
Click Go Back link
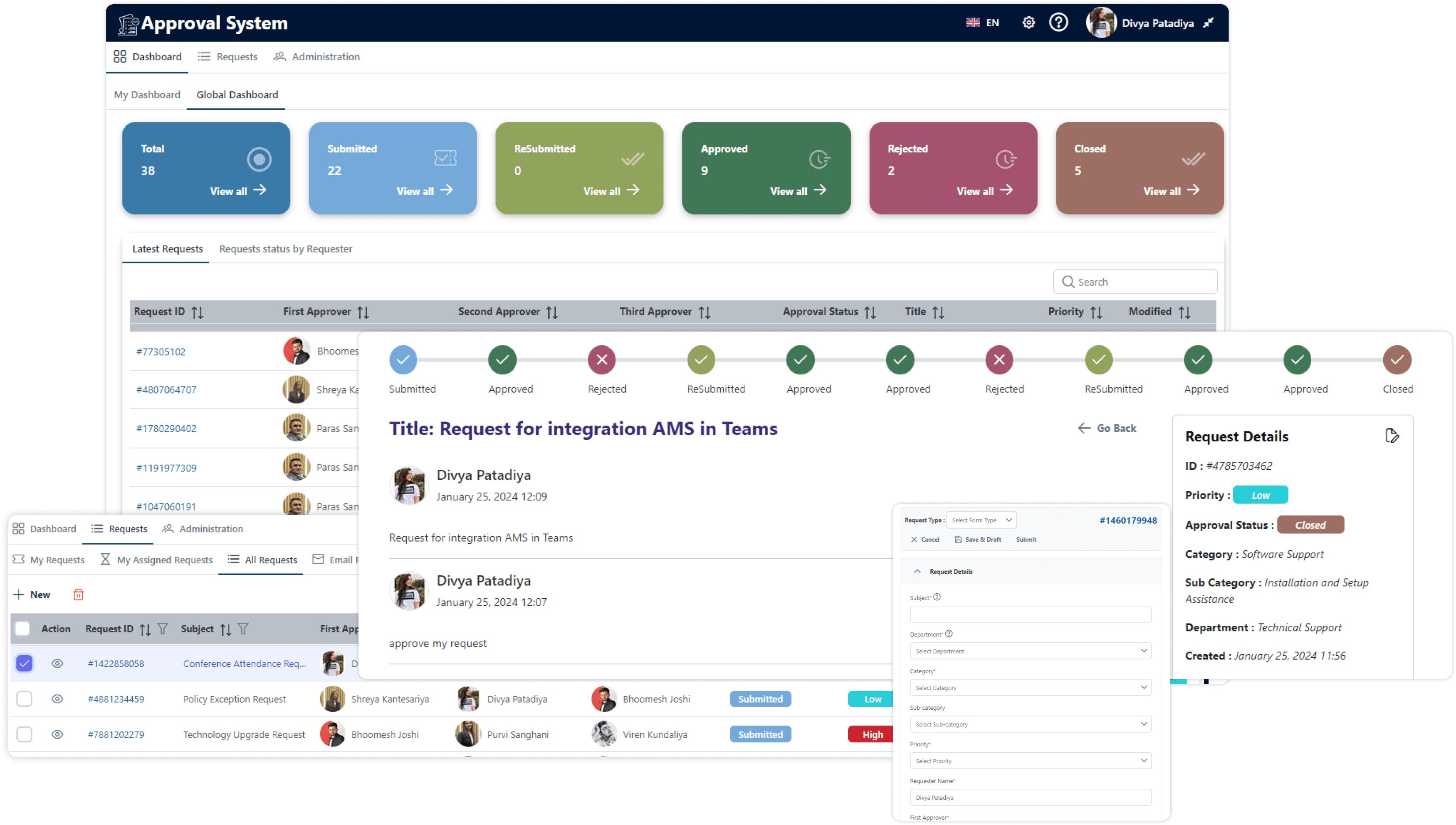click(1107, 429)
